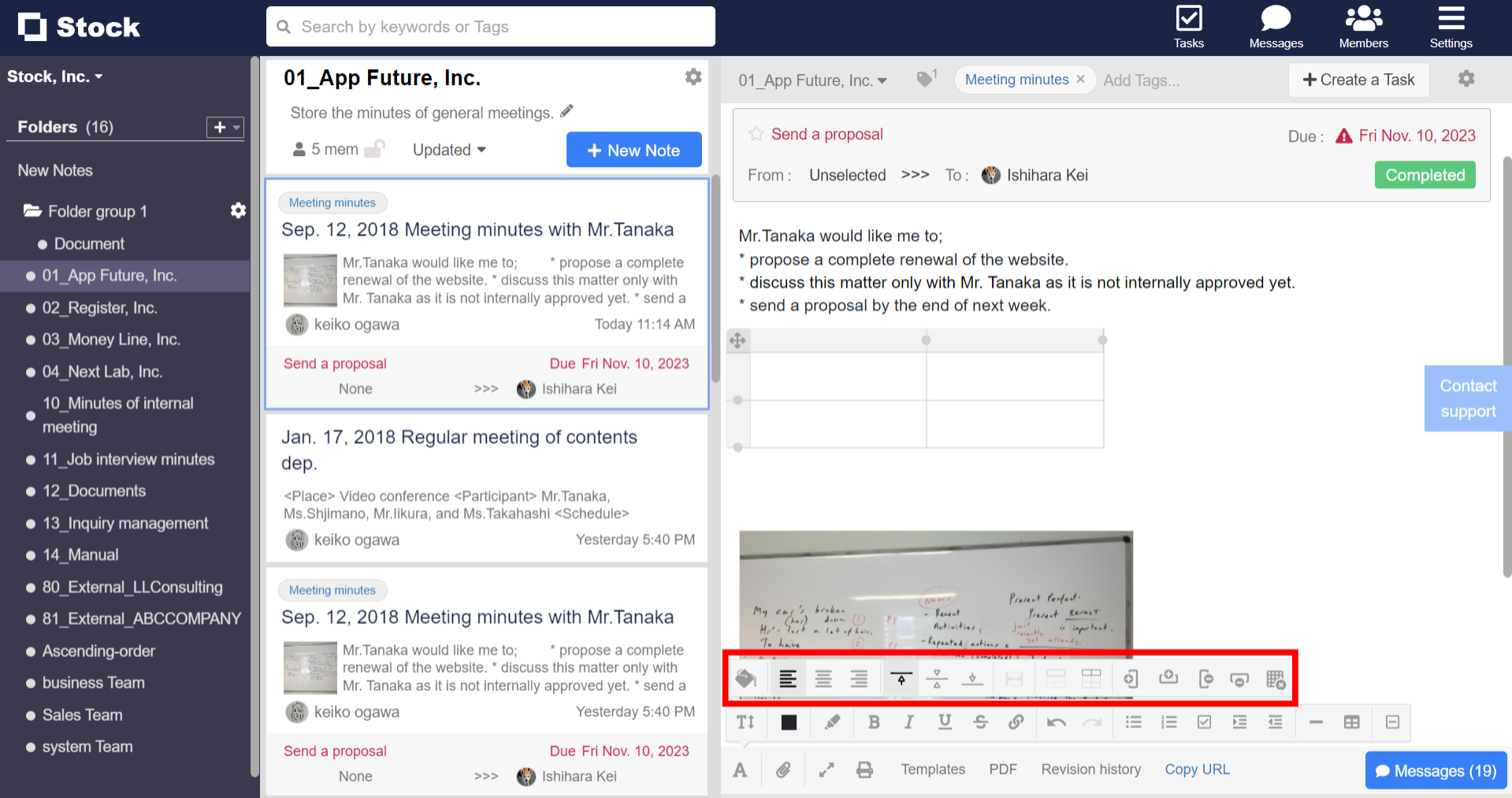Insert a link with the chain icon
Viewport: 1512px width, 798px height.
coord(1016,722)
